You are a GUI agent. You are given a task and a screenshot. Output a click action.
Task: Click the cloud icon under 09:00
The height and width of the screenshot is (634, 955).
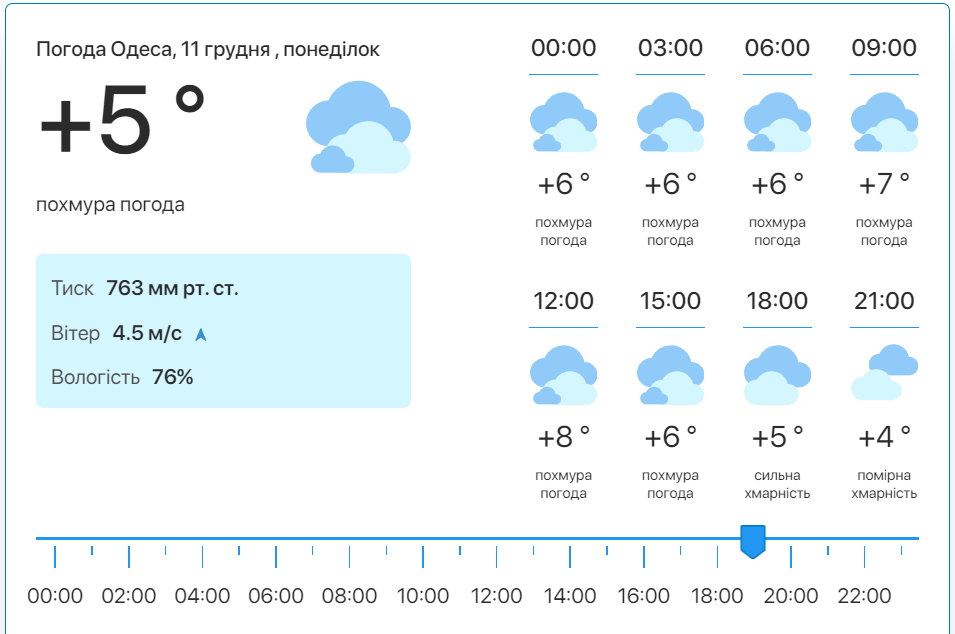point(884,122)
